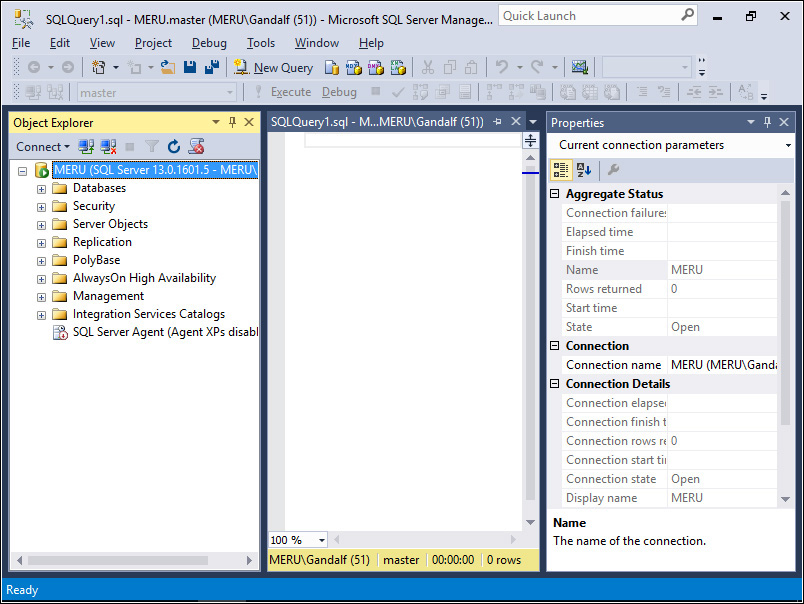Expand the Databases node

point(42,189)
